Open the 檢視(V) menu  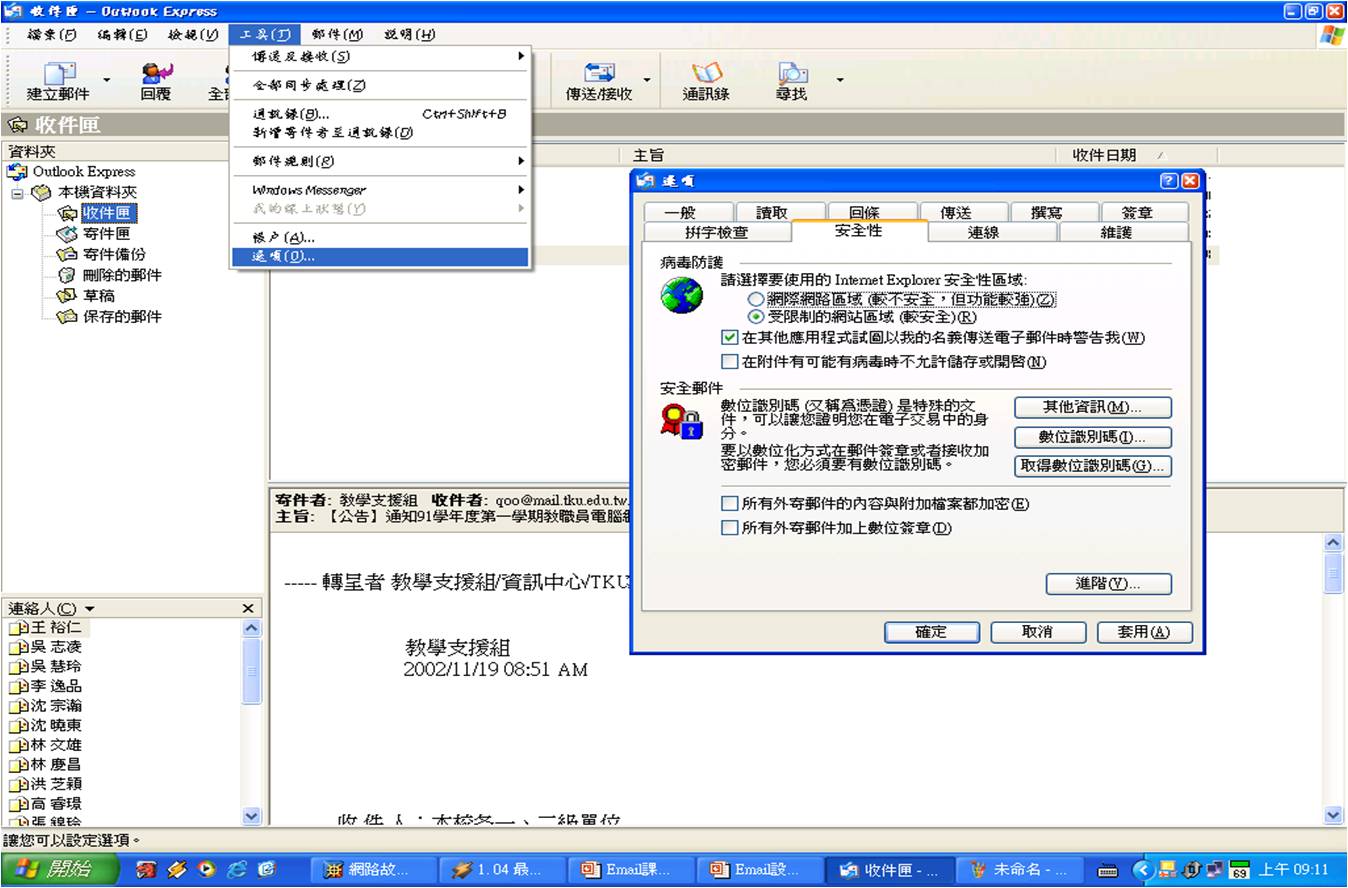193,34
